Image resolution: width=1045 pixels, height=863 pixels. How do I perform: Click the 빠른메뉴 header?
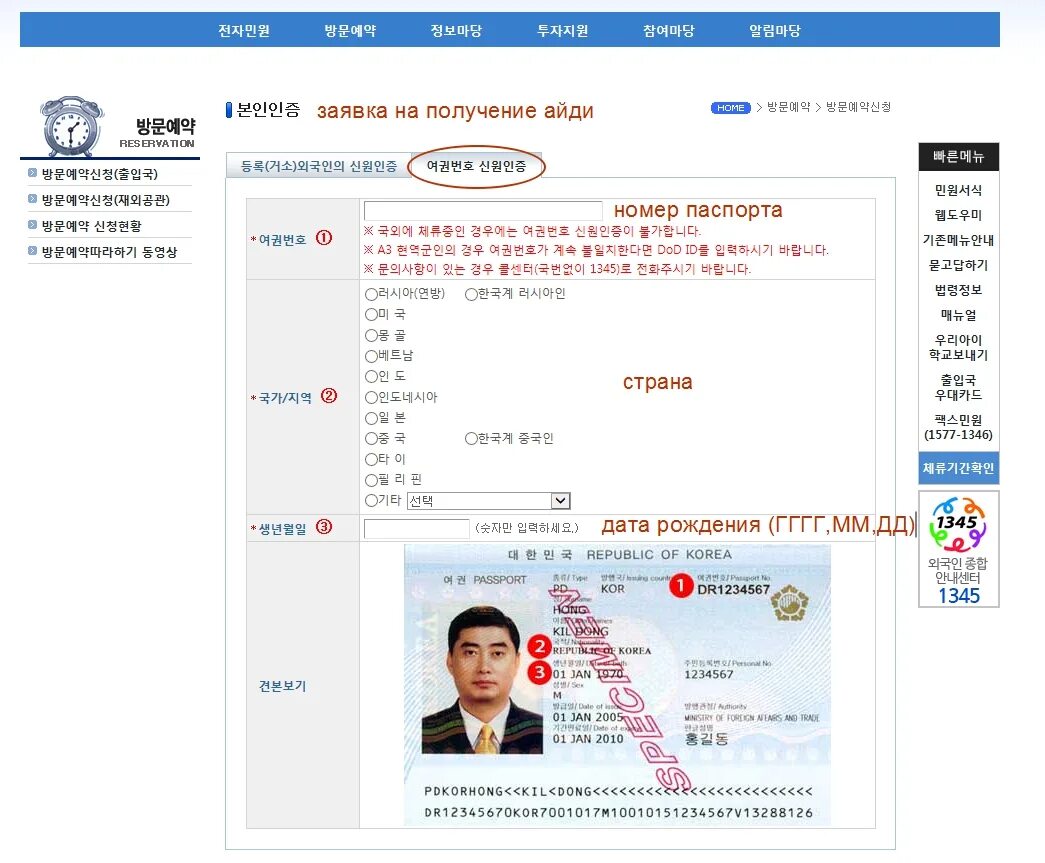(958, 157)
